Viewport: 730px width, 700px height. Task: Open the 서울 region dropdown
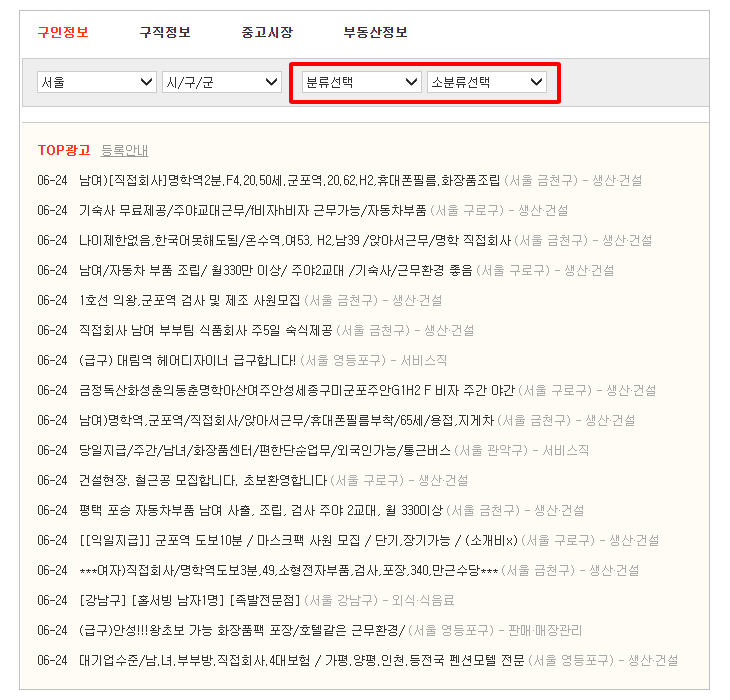tap(97, 82)
